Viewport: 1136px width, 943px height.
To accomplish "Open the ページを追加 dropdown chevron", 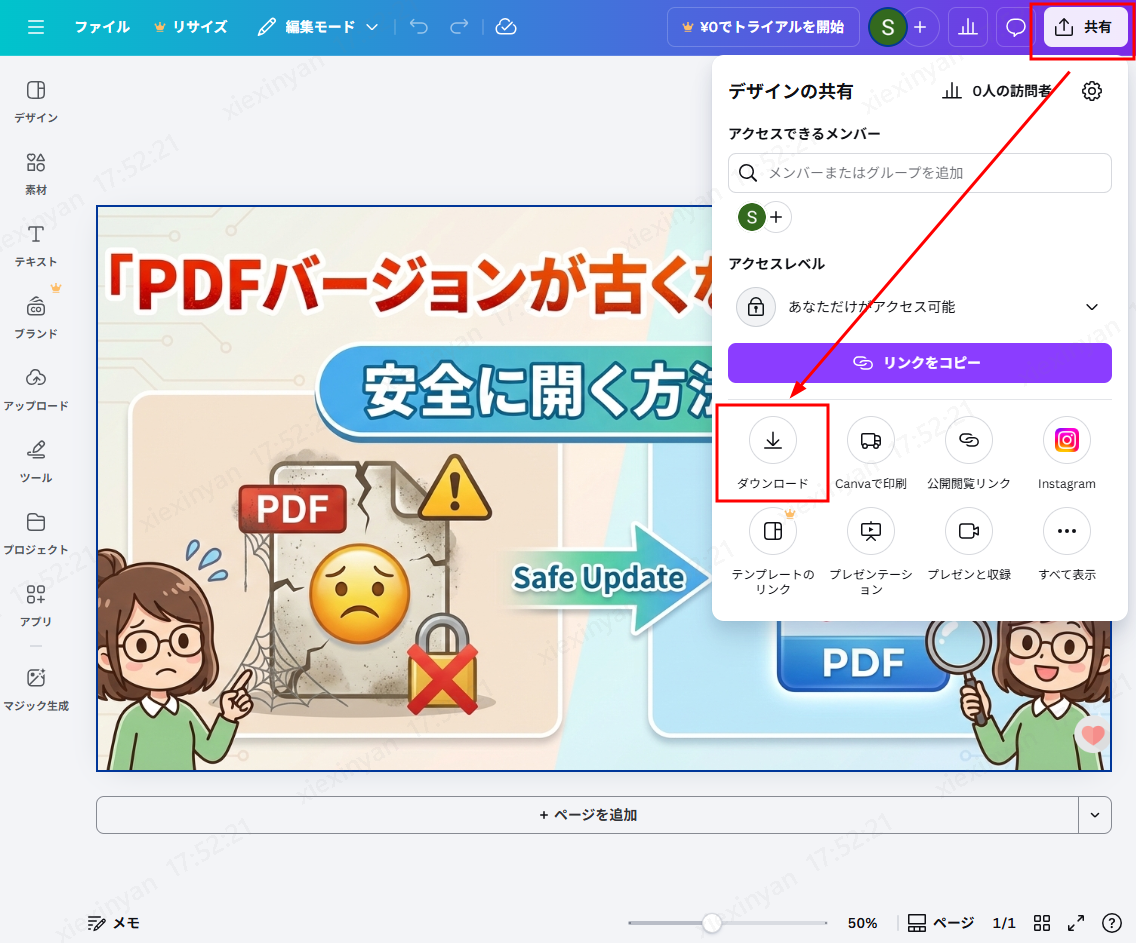I will [x=1095, y=815].
